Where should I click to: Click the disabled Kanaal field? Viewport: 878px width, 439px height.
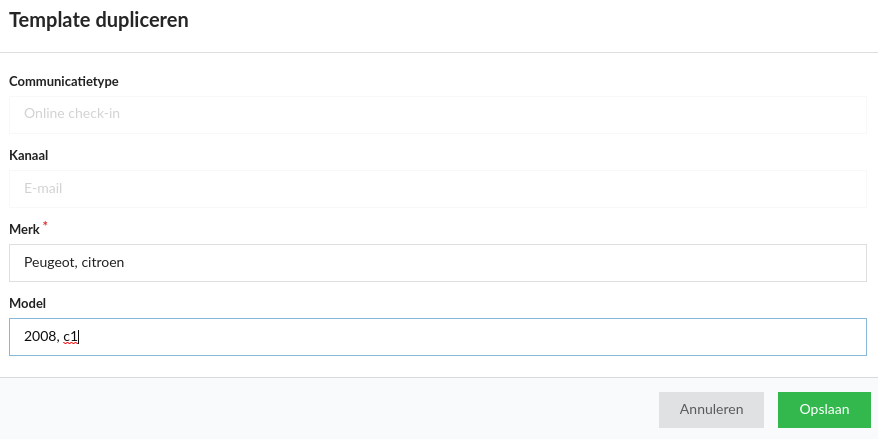[x=437, y=188]
